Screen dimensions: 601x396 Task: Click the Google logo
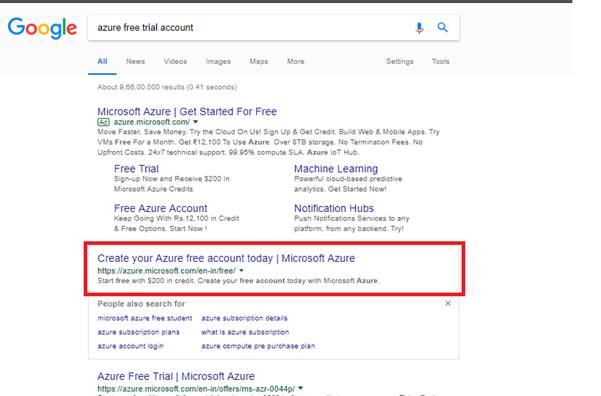coord(42,28)
